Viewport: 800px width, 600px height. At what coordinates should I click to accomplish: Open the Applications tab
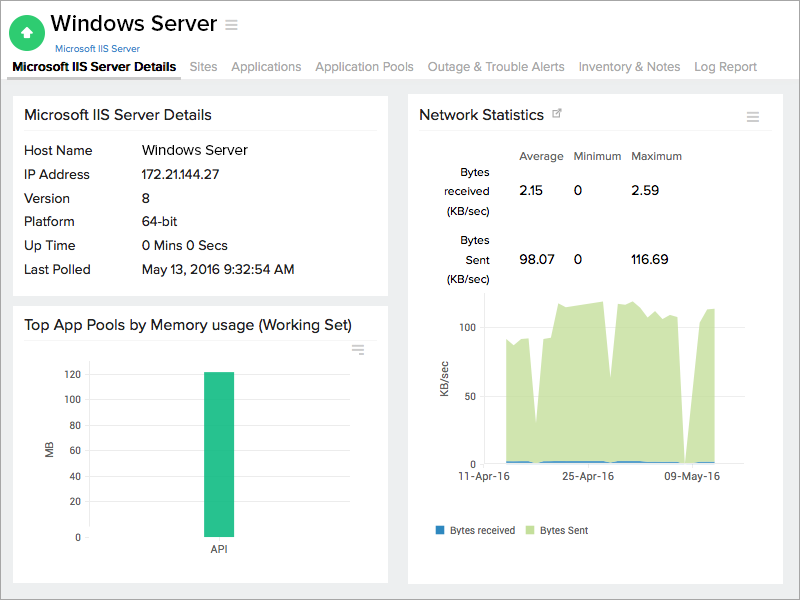(x=266, y=67)
